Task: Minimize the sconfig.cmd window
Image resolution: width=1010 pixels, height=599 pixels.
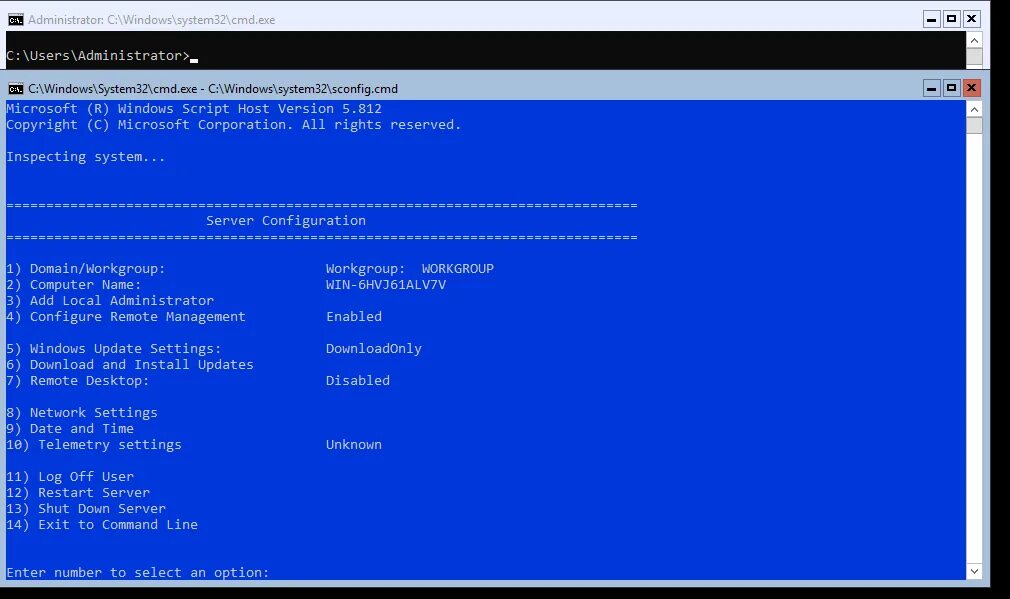Action: tap(931, 88)
